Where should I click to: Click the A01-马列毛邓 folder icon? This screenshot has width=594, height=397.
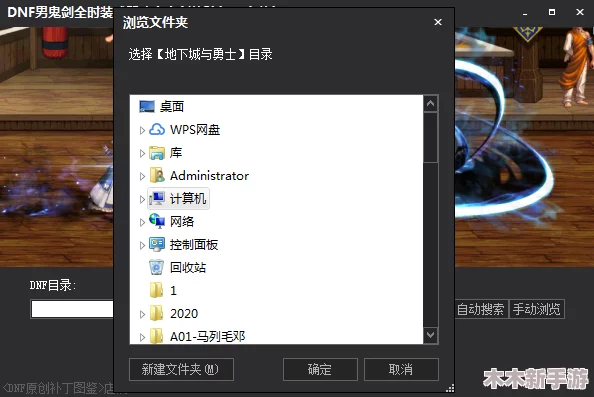[x=156, y=336]
